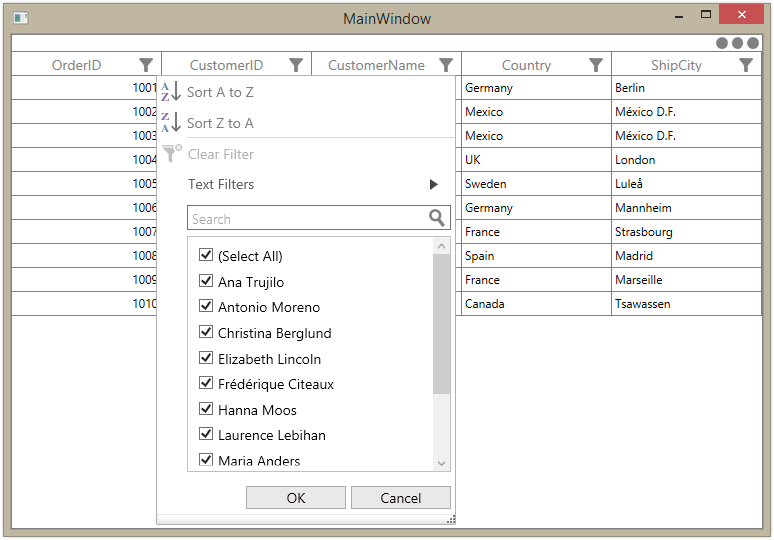
Task: Uncheck Elizabeth Lincoln in the filter list
Action: 207,358
